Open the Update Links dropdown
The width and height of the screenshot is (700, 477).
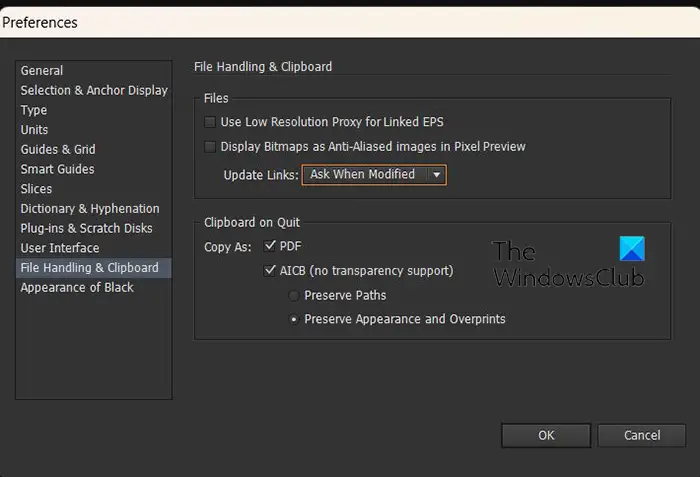[x=374, y=175]
